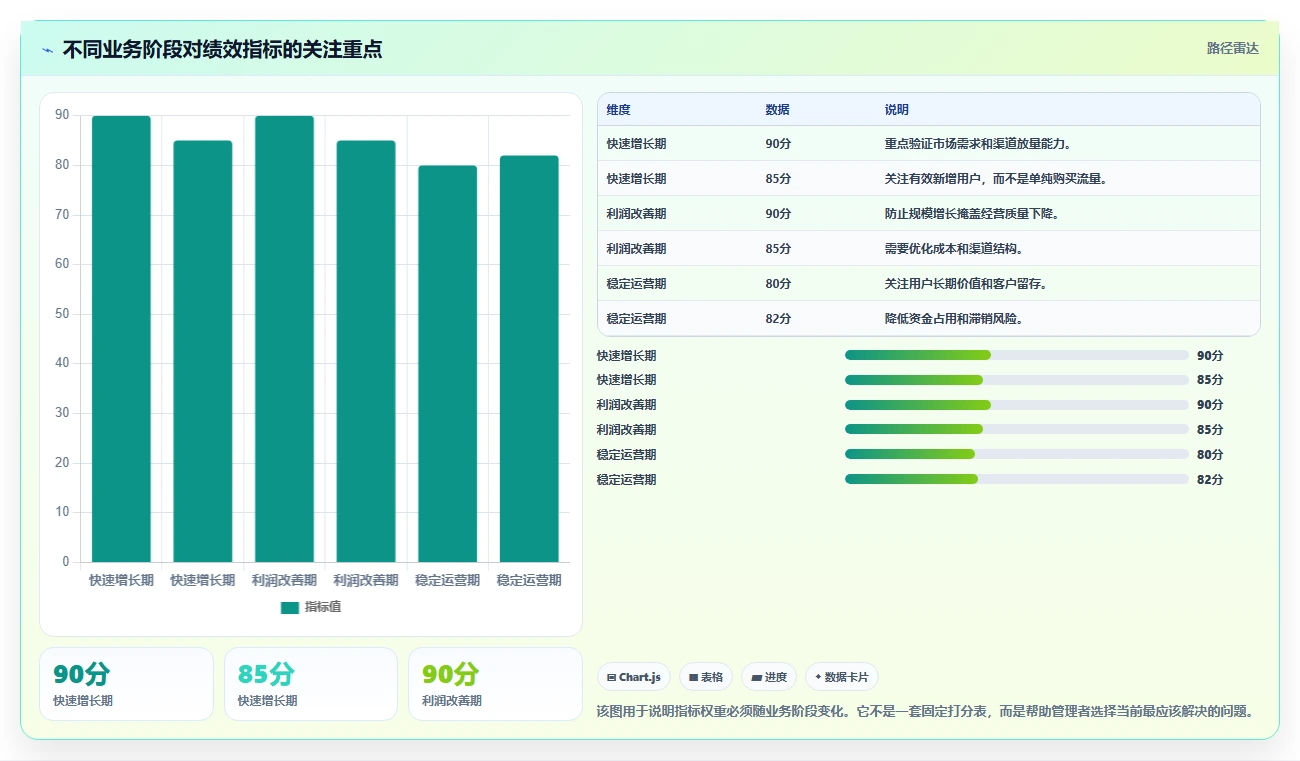Click the 指标值 legend text
The height and width of the screenshot is (761, 1300).
[323, 607]
